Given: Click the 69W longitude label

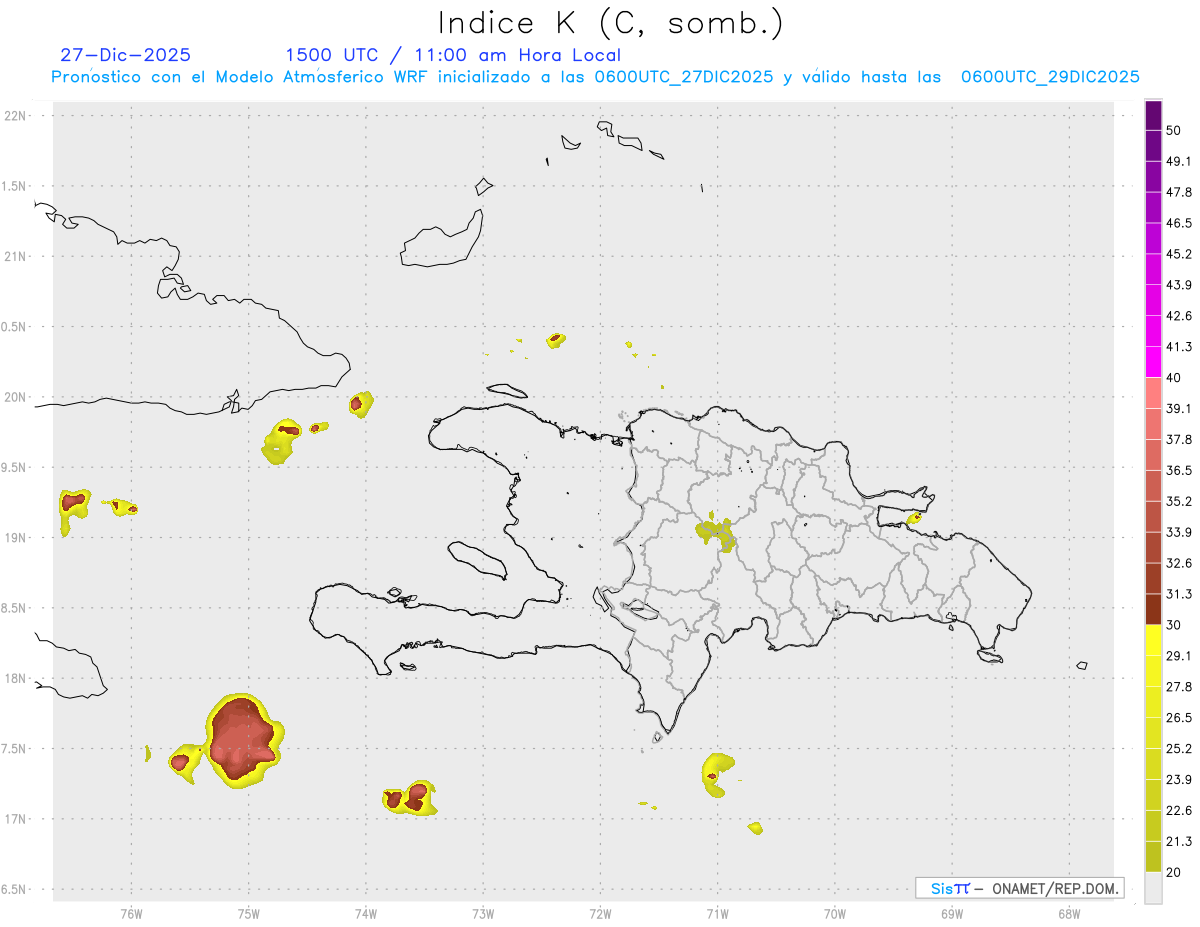Looking at the screenshot, I should pos(952,913).
